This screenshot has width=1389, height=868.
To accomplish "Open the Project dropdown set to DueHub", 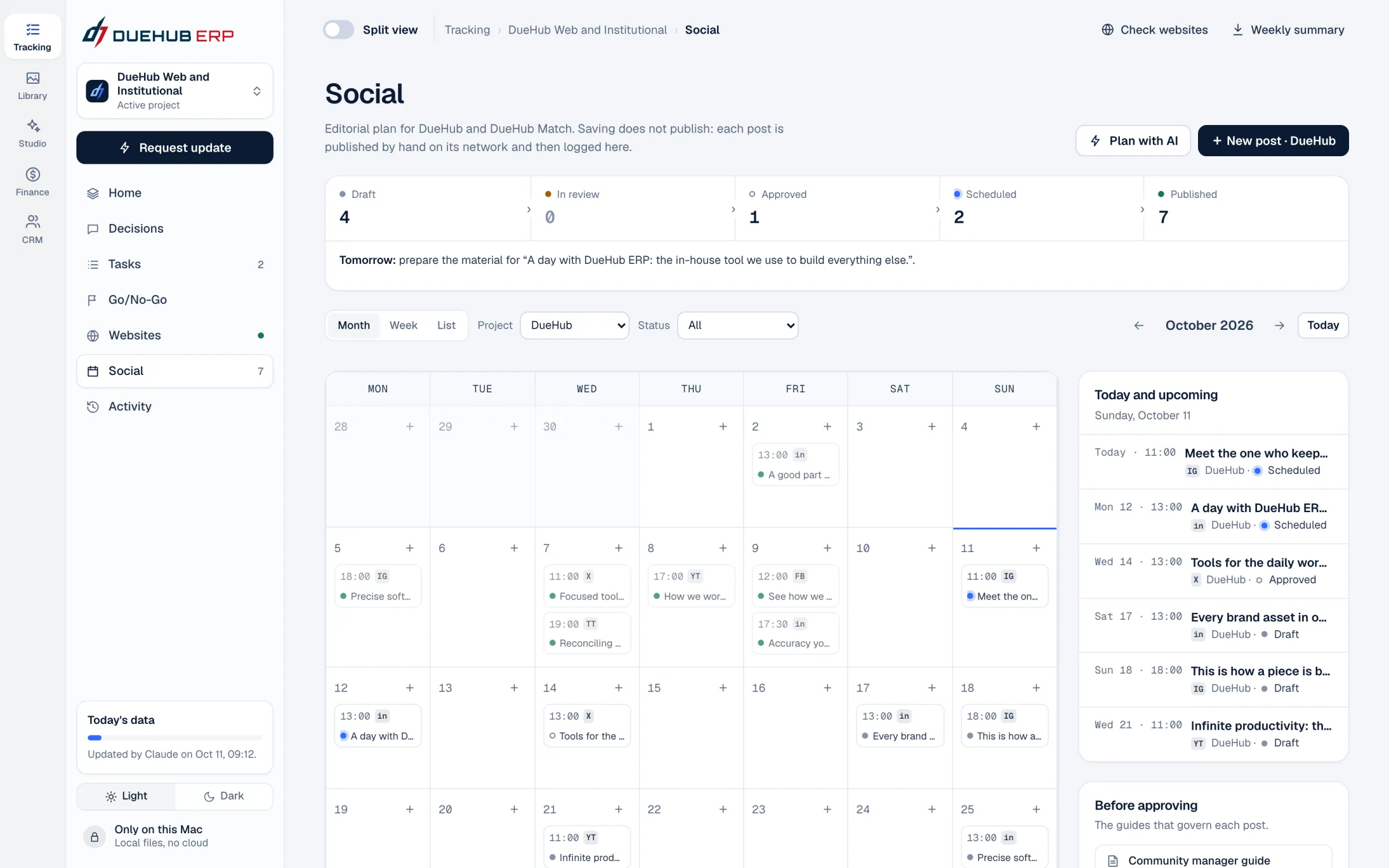I will pos(574,325).
